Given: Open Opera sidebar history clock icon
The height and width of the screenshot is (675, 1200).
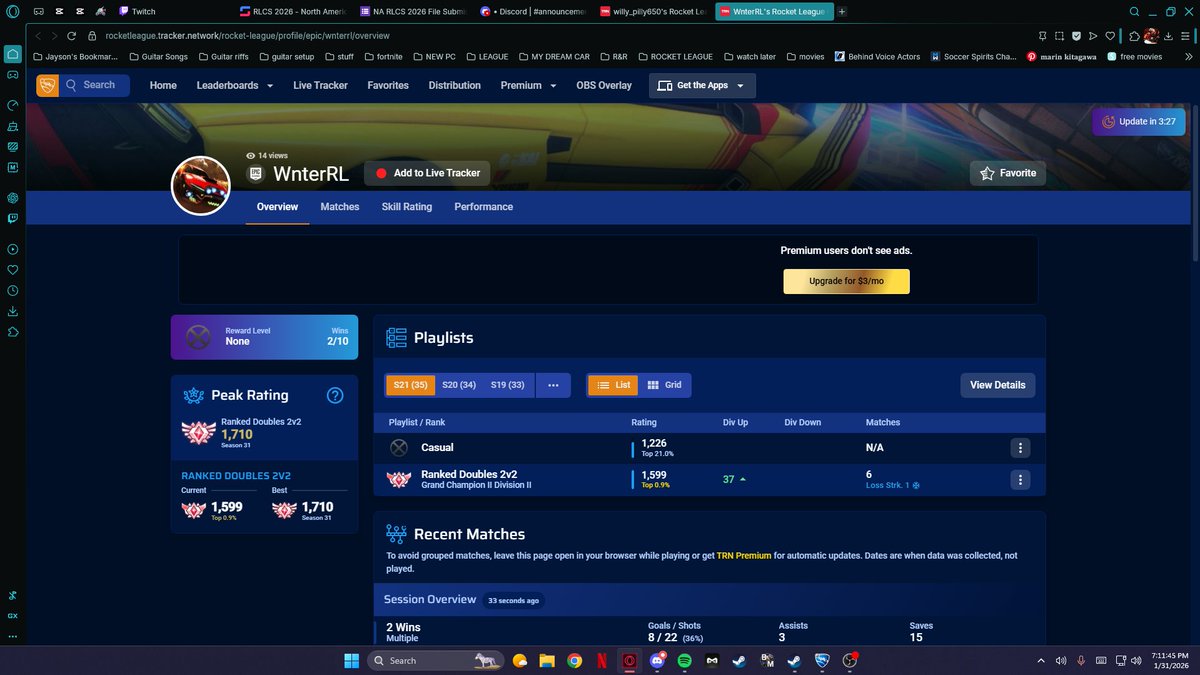Looking at the screenshot, I should [x=13, y=290].
